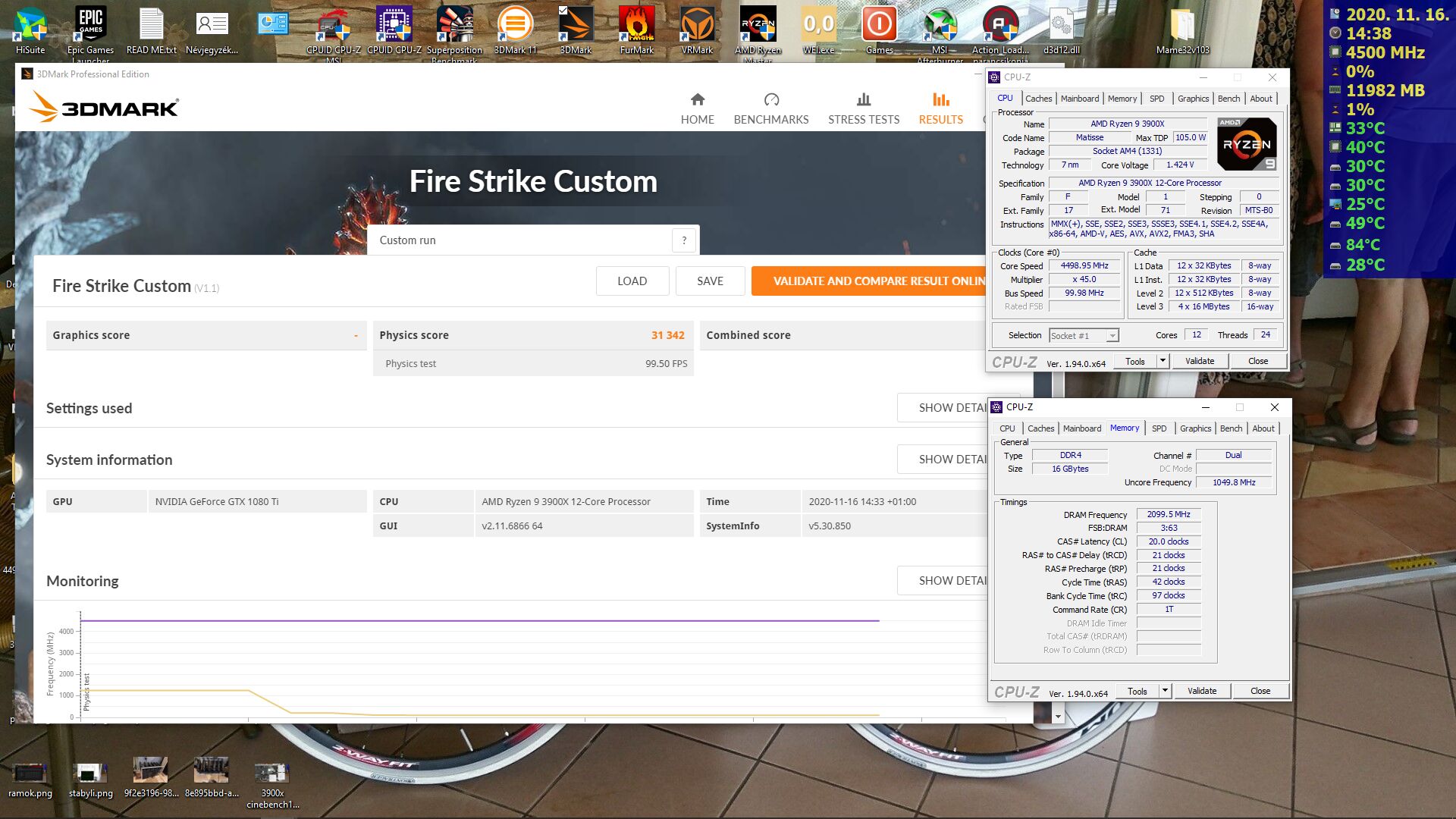Open Tools dropdown arrow in upper CPU-Z
1456x819 pixels.
[1163, 361]
